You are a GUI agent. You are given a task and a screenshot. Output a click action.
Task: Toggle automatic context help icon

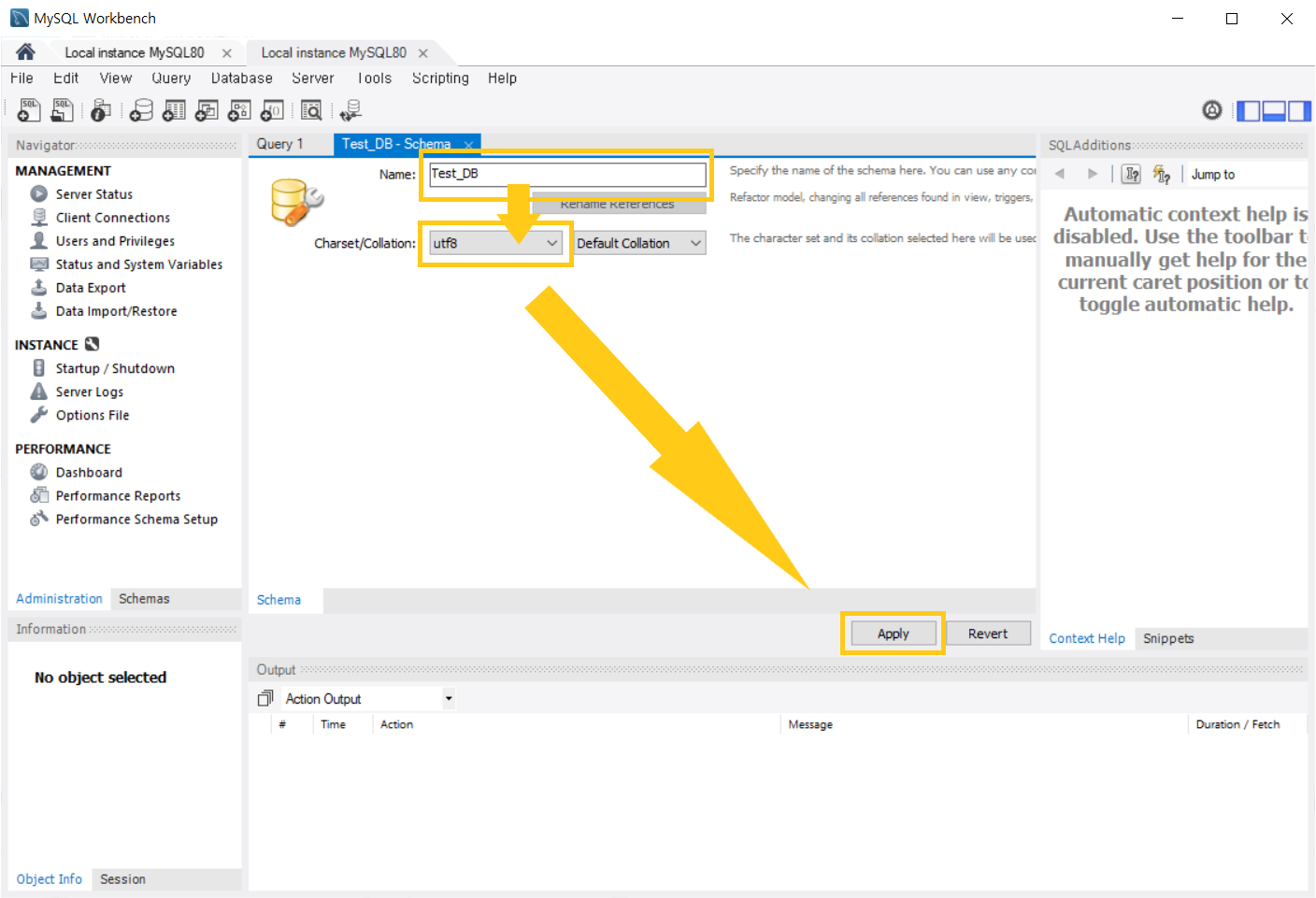coord(1161,174)
